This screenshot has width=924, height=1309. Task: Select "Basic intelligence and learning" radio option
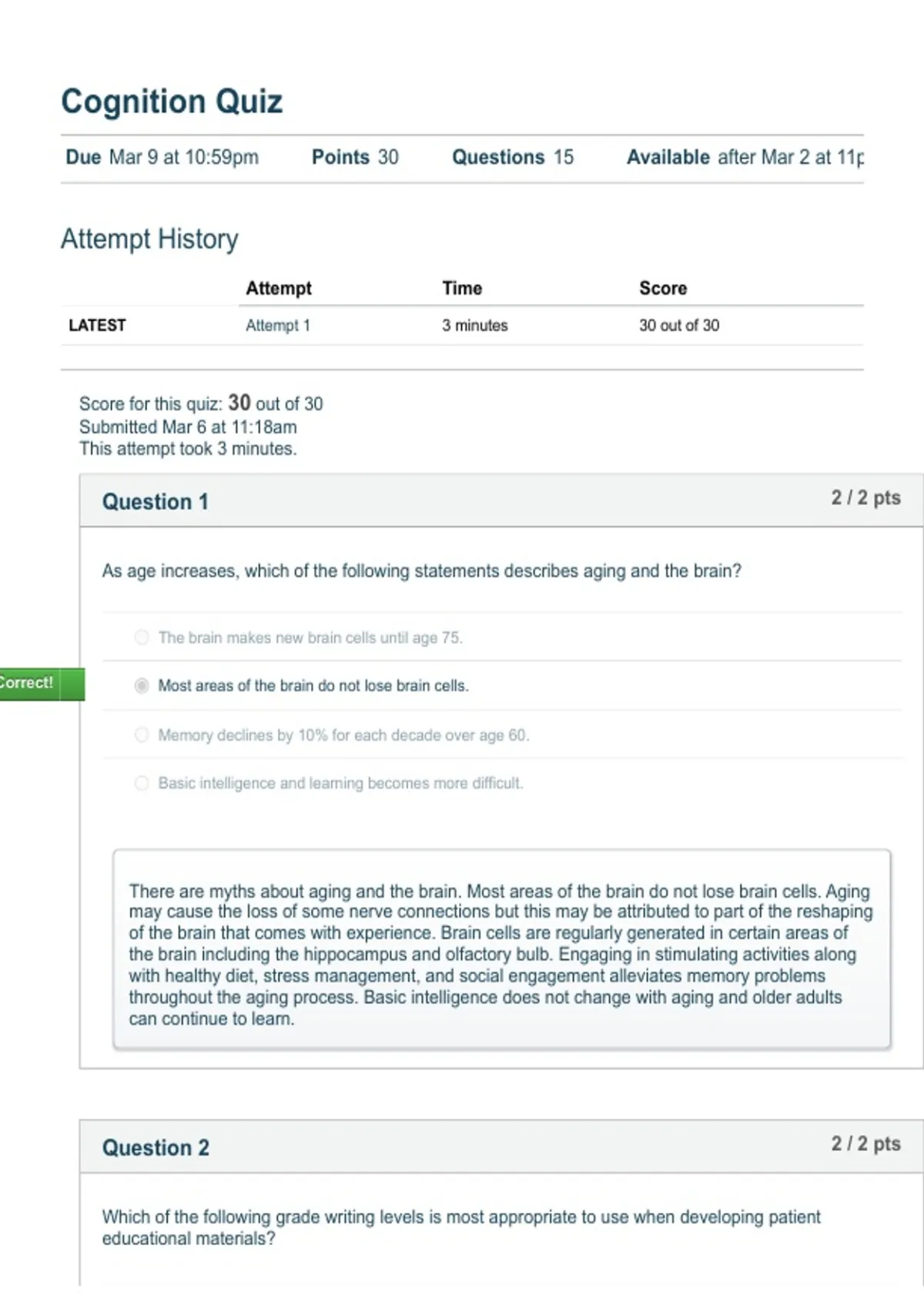tap(142, 783)
